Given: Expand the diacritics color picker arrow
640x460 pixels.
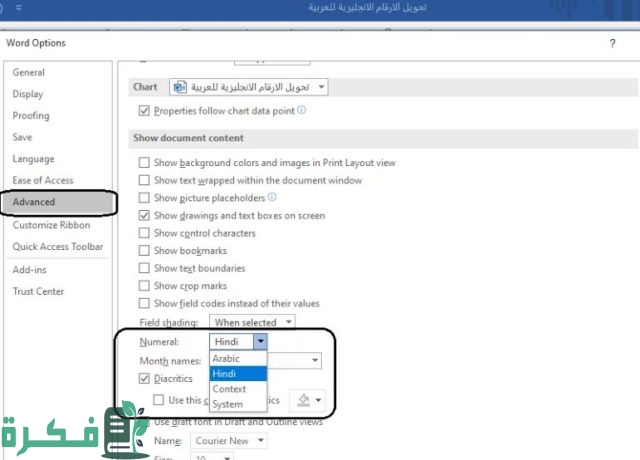Looking at the screenshot, I should pos(318,400).
